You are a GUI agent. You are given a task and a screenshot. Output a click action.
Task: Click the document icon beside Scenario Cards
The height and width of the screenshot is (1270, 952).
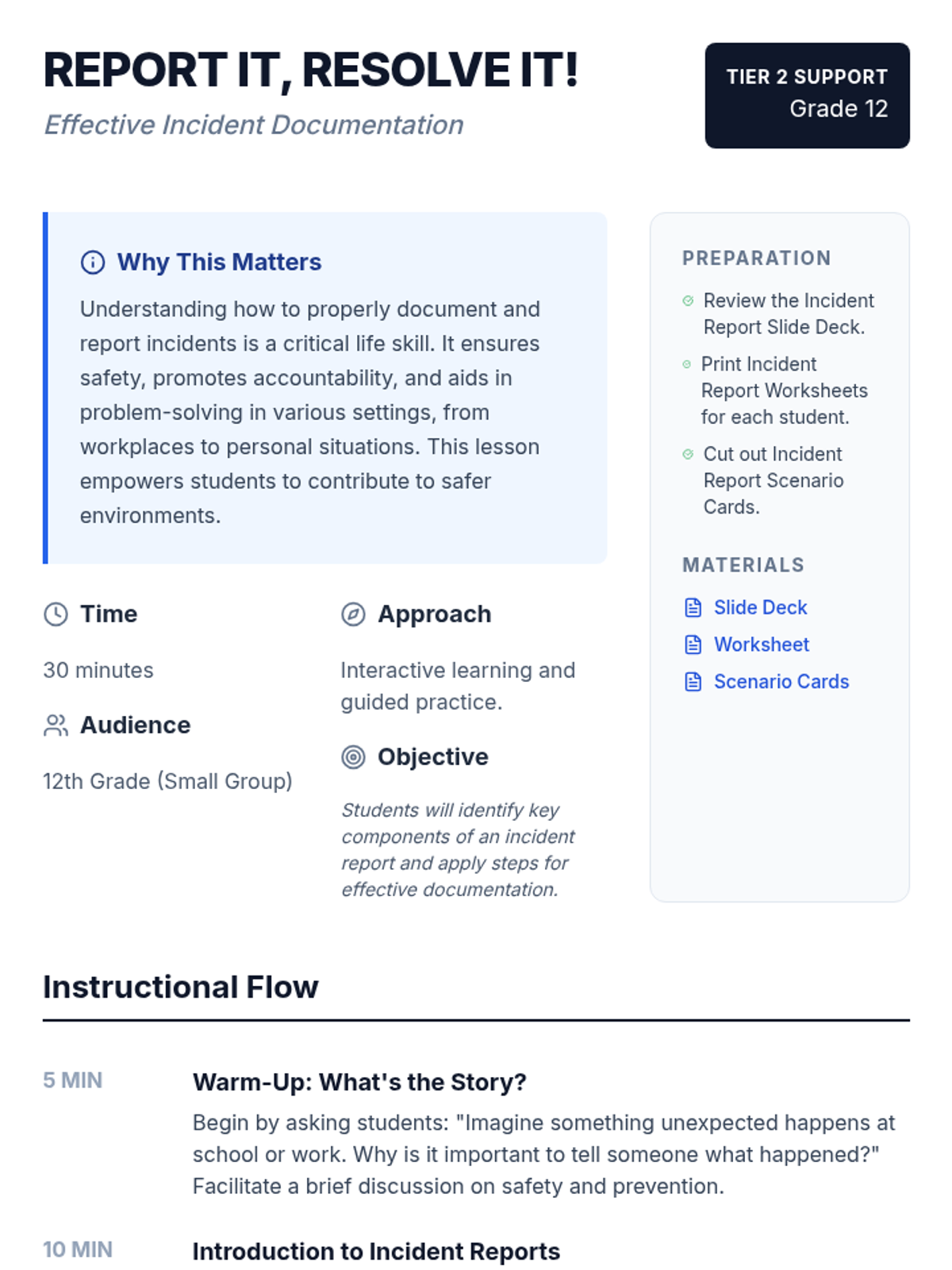click(x=693, y=682)
